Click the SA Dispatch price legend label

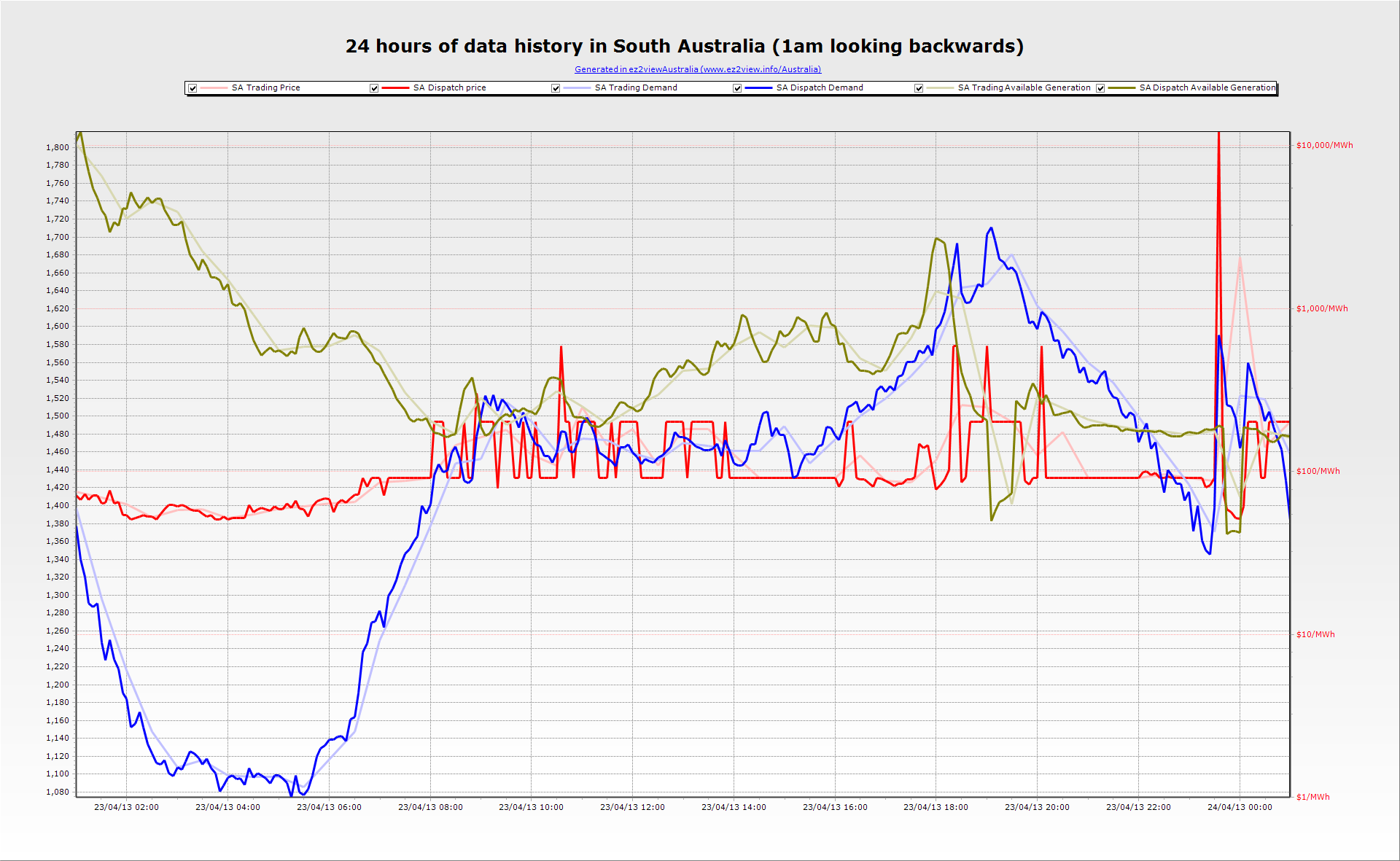449,87
